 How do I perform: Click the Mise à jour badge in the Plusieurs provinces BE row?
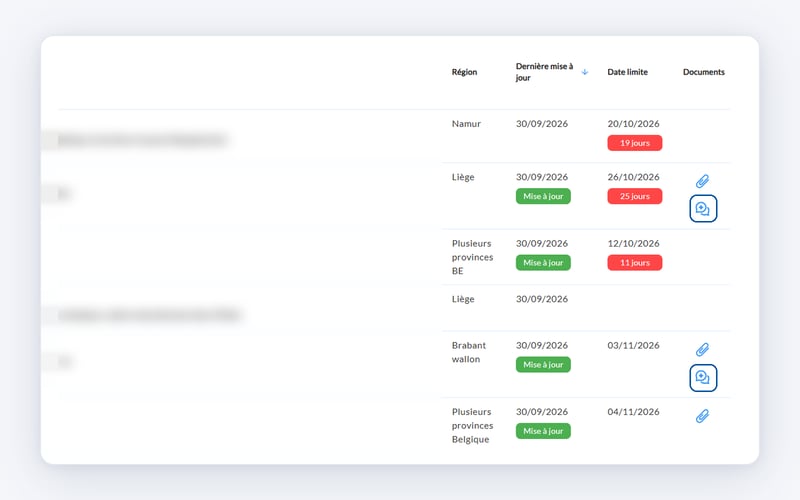click(x=543, y=263)
